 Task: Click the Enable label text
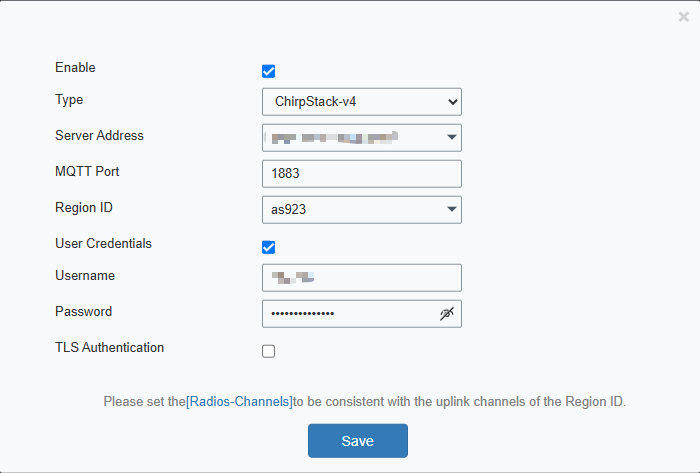[76, 68]
